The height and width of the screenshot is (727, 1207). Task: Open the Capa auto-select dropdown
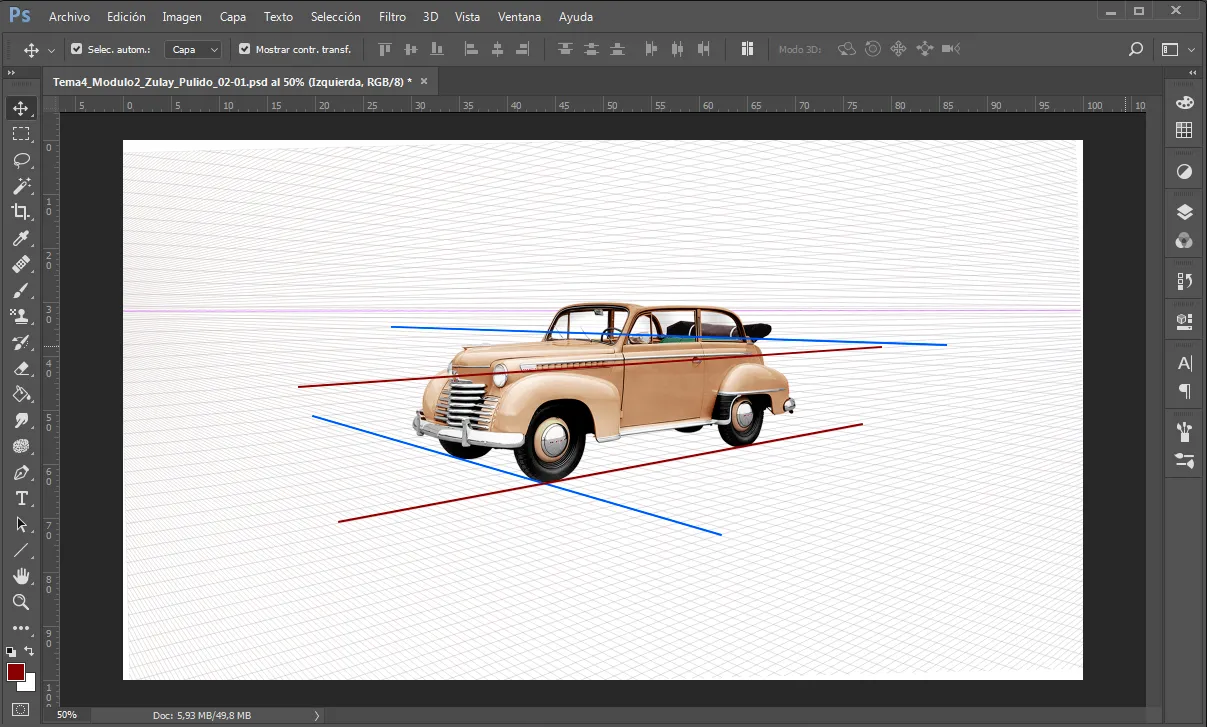(193, 49)
